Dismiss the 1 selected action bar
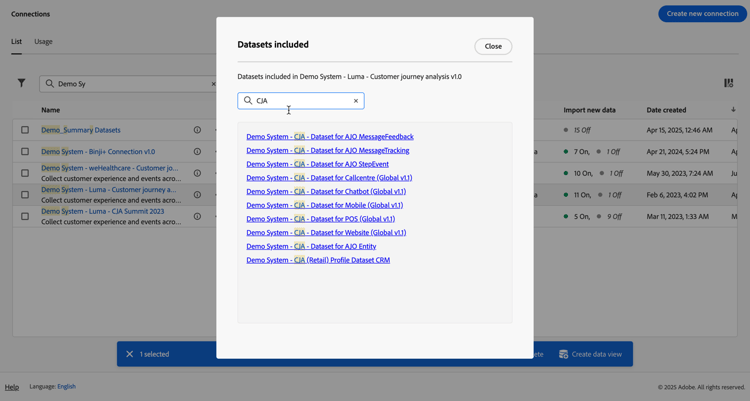 coord(130,354)
